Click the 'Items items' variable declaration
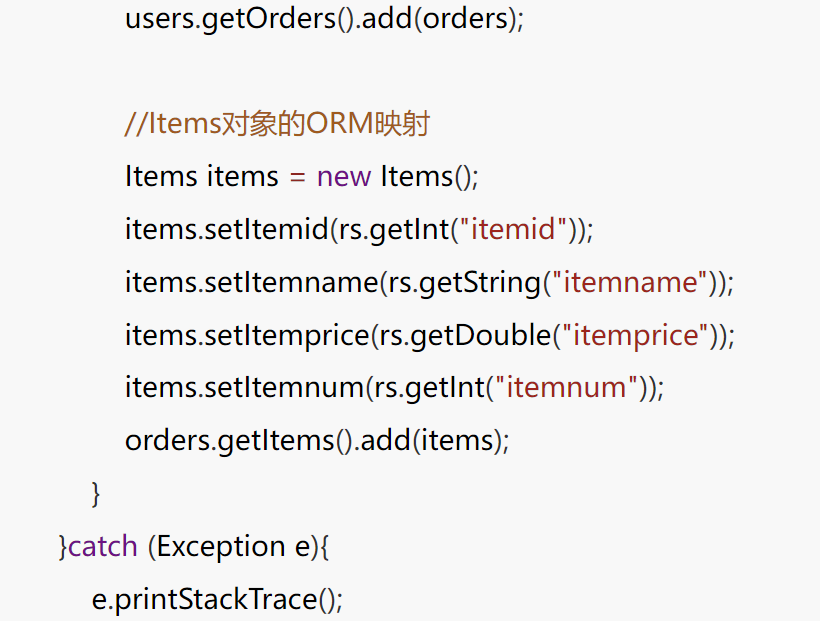 202,177
